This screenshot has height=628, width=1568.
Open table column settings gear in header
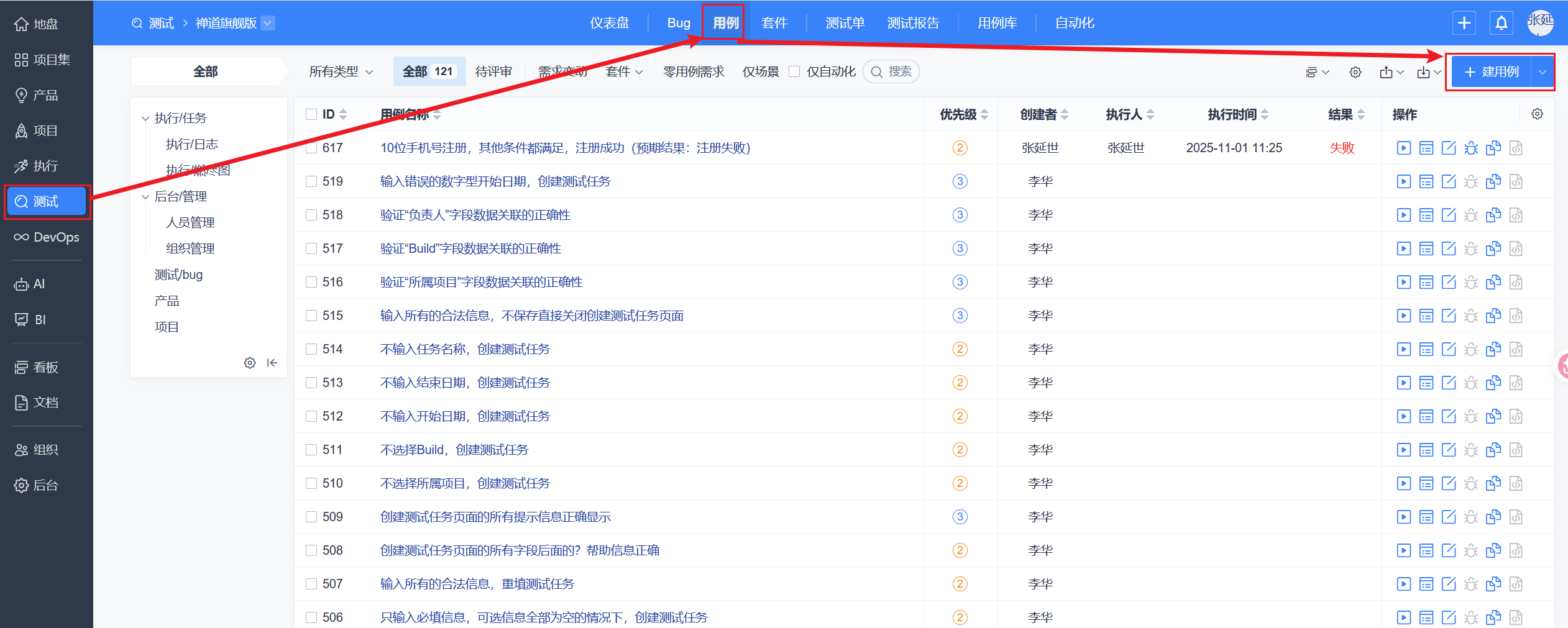coord(1537,114)
